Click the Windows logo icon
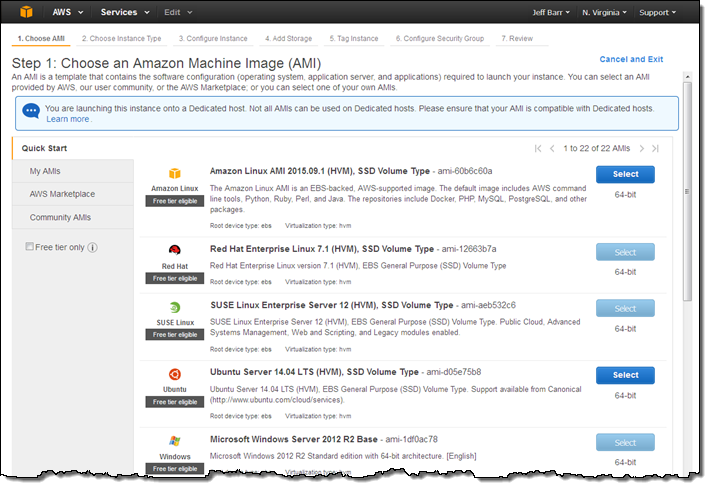Viewport: 710px width, 488px height. click(174, 440)
